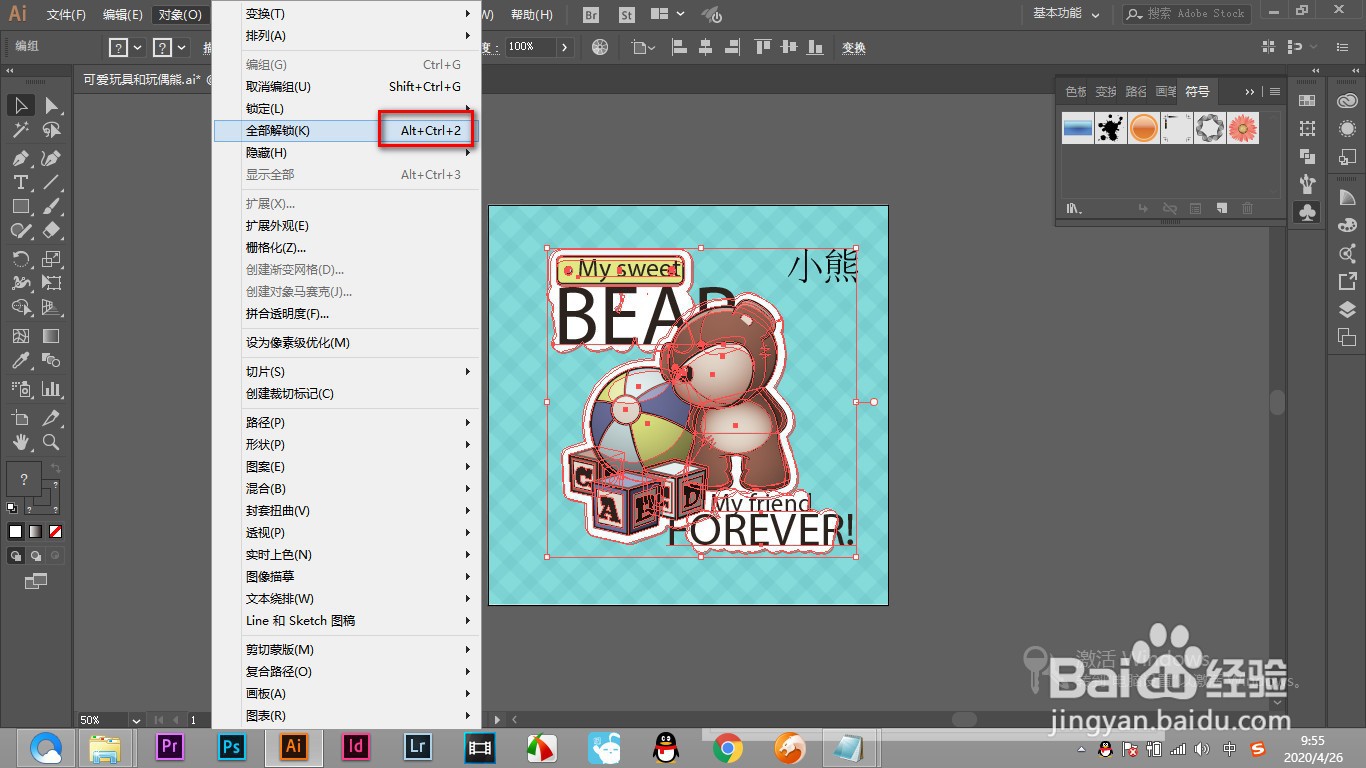Choose 扩展外观(E) menu item

tap(347, 225)
